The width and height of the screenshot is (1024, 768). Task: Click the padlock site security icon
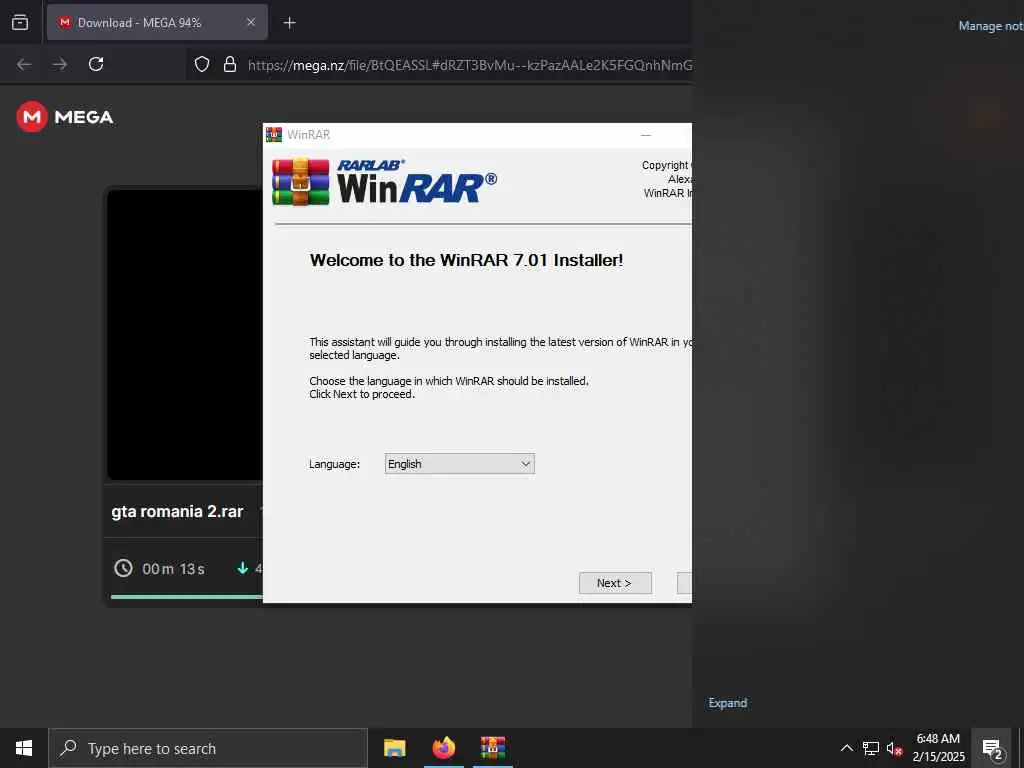pyautogui.click(x=229, y=64)
